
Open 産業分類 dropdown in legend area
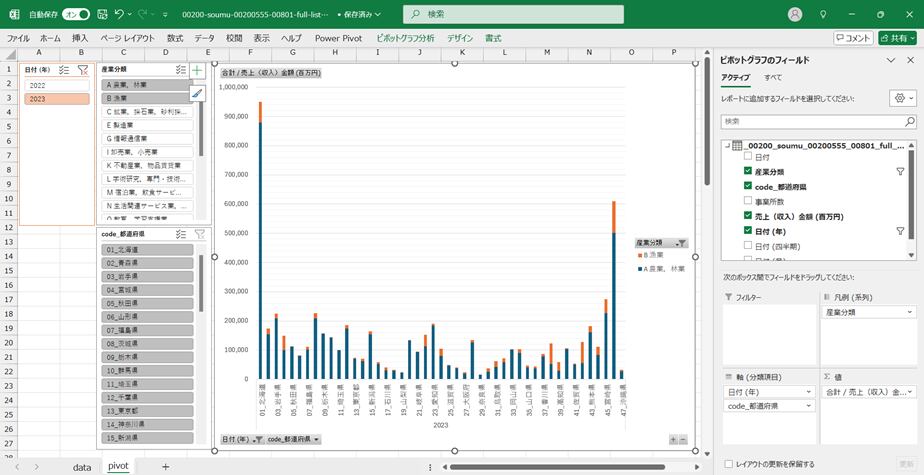pyautogui.click(x=908, y=312)
